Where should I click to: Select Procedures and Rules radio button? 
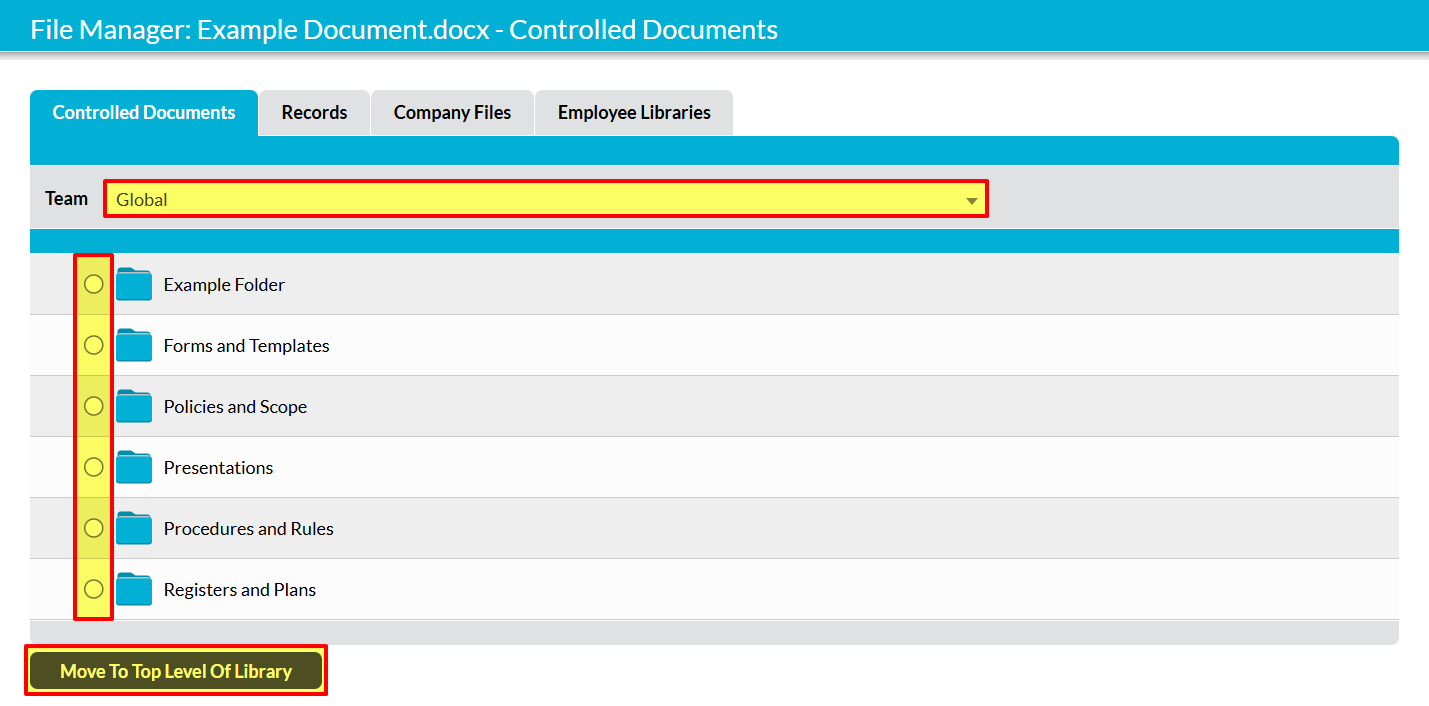(x=93, y=528)
